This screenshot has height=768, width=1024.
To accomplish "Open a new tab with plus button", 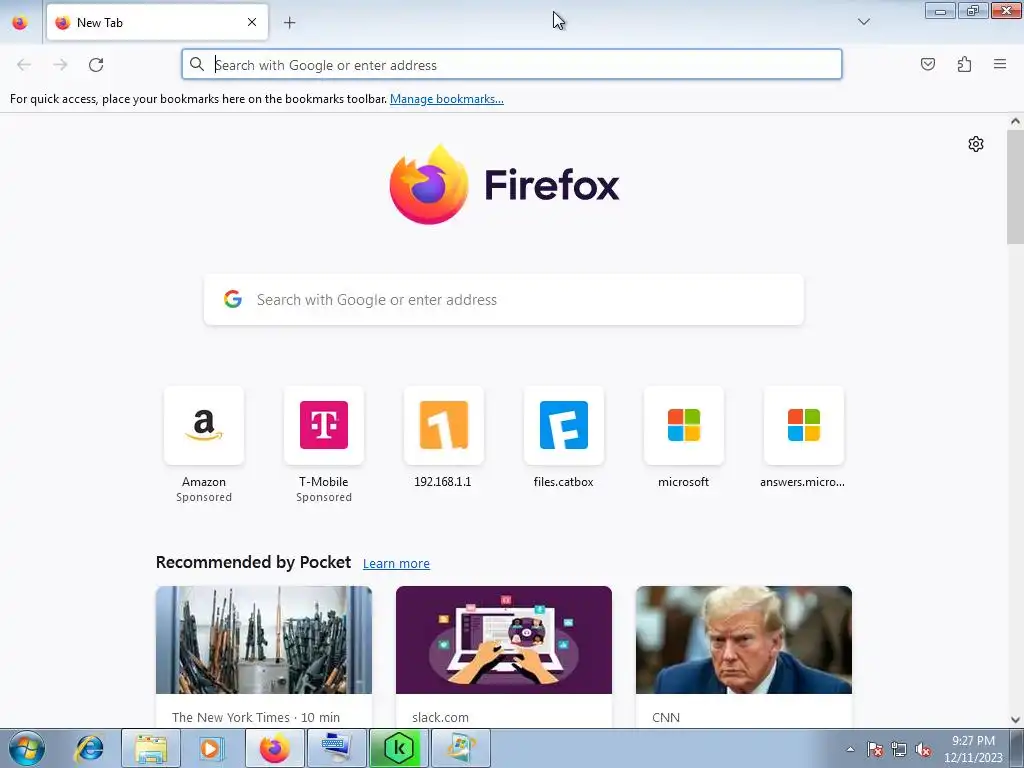I will [x=289, y=23].
